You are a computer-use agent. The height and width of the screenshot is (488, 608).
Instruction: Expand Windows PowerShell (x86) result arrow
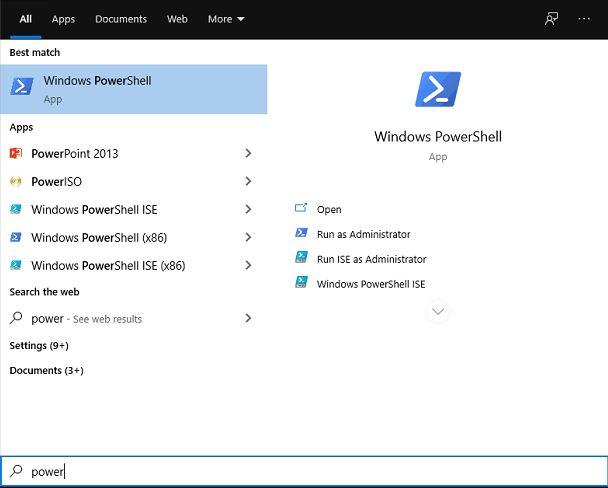coord(248,237)
